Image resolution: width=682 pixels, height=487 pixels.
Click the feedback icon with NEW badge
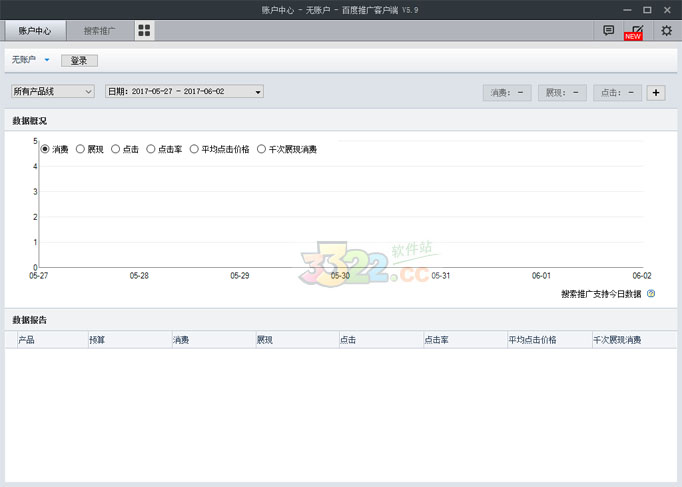(636, 31)
